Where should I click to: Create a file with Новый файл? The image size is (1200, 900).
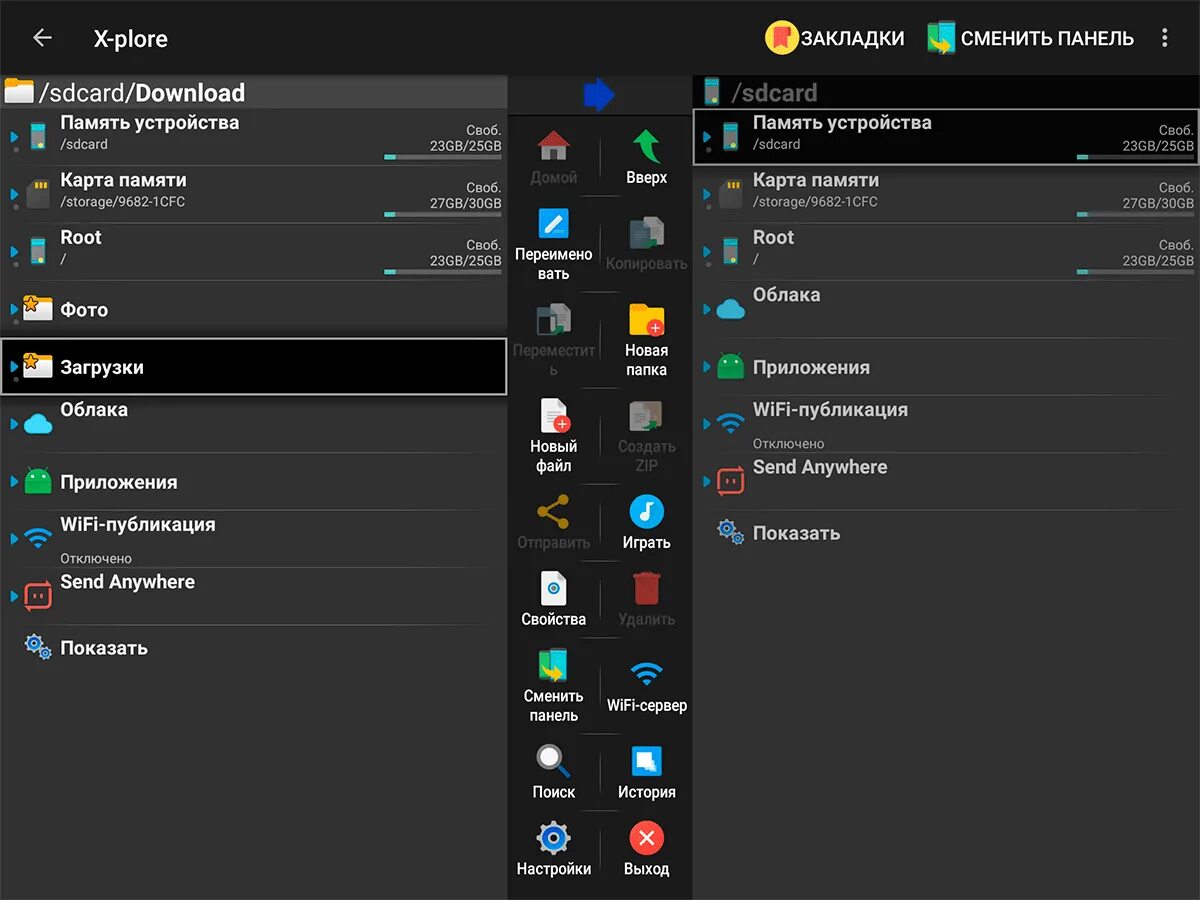tap(553, 437)
